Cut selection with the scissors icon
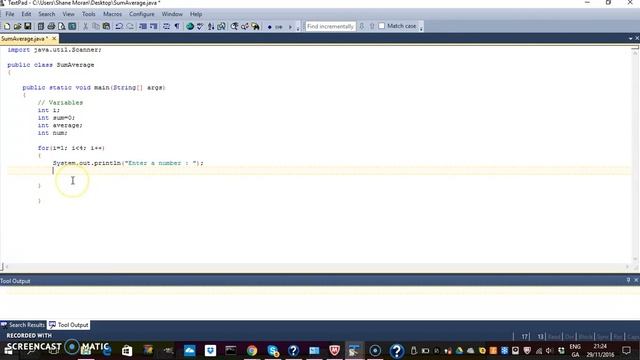640x360 pixels. pyautogui.click(x=85, y=26)
